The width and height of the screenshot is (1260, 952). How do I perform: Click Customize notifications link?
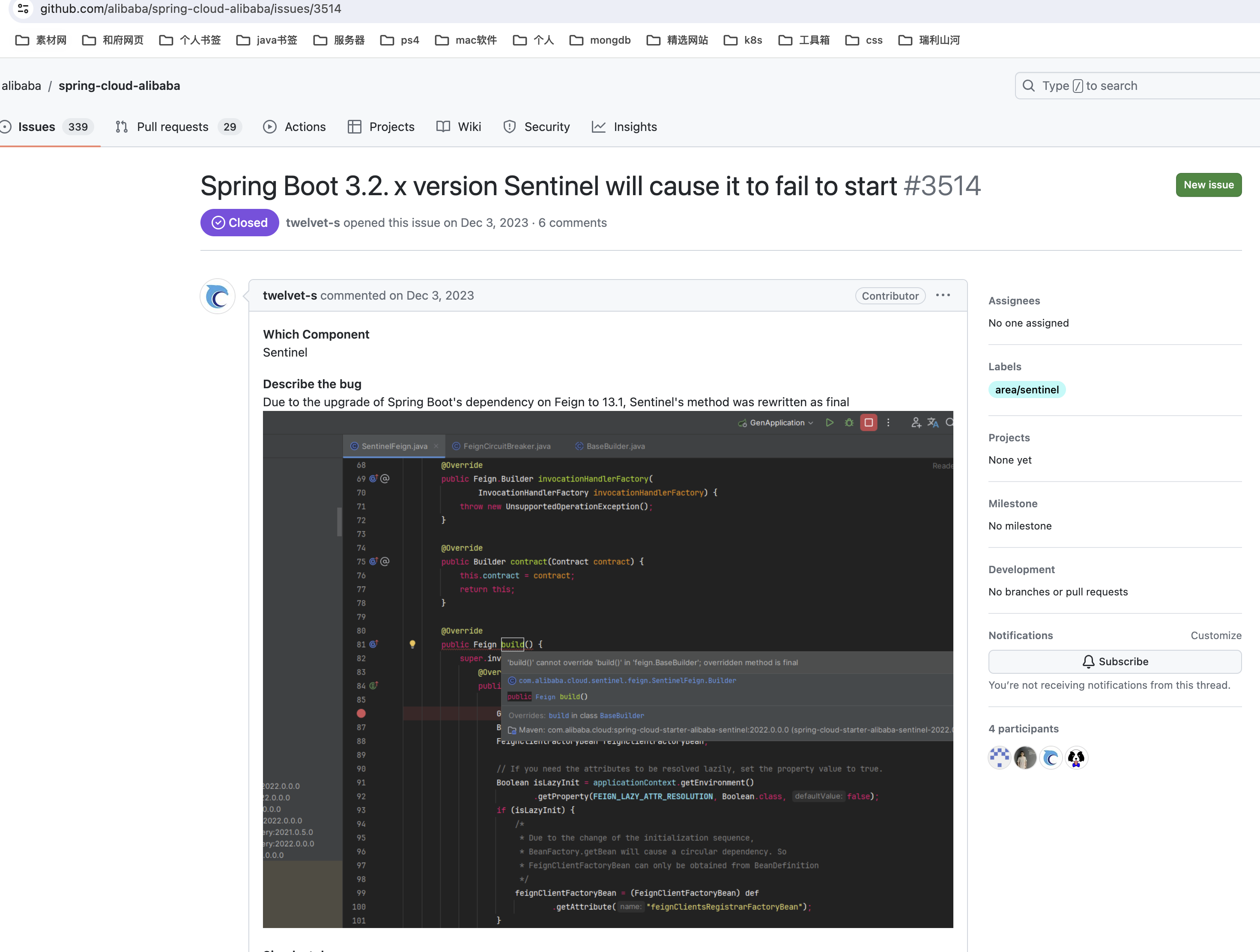1215,635
